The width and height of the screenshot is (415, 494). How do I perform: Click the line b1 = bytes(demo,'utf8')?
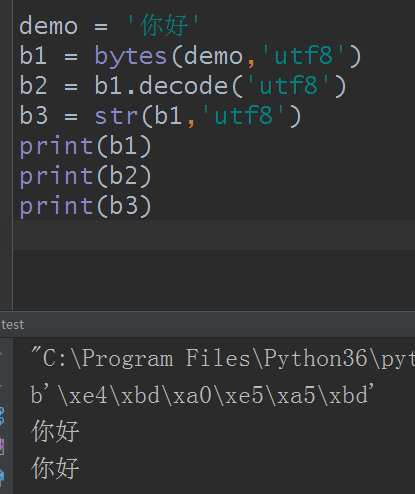point(190,56)
